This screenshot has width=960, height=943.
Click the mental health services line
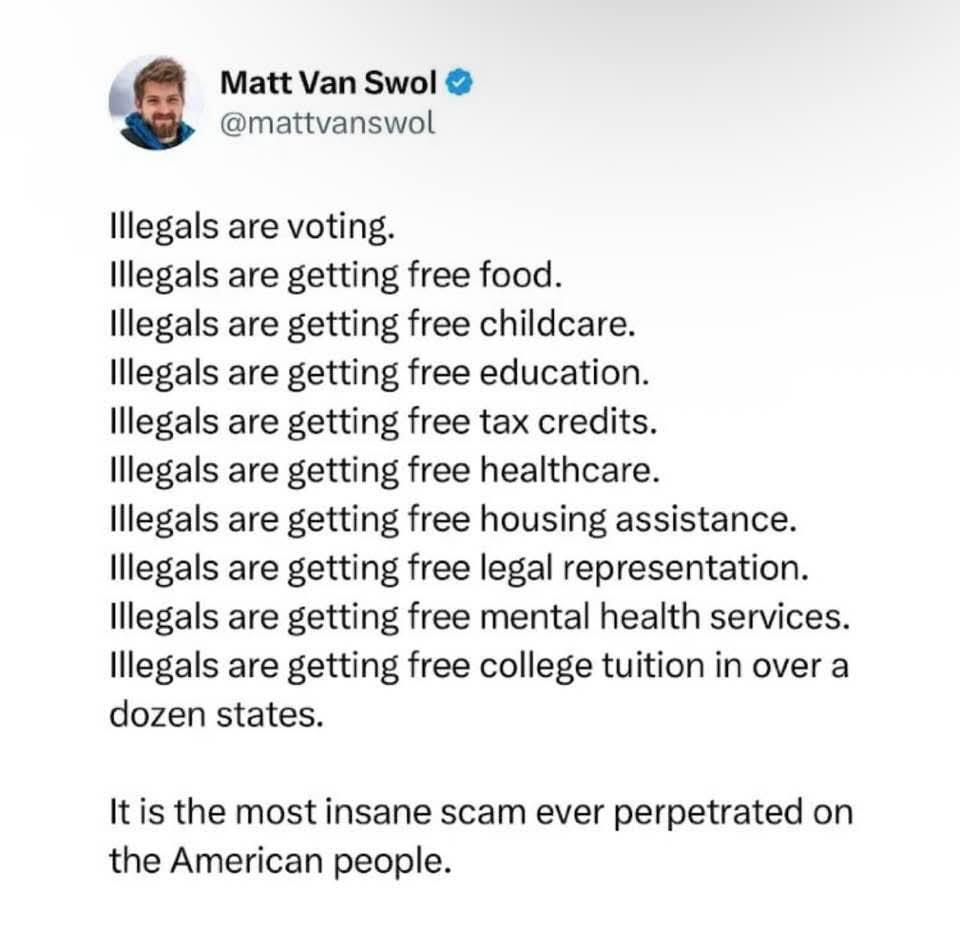pyautogui.click(x=479, y=618)
